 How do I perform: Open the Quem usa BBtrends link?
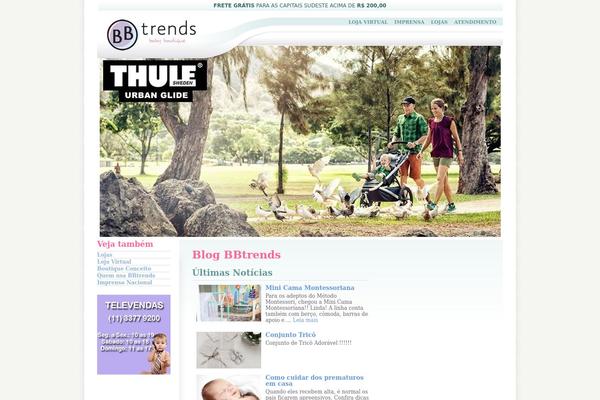tap(126, 275)
